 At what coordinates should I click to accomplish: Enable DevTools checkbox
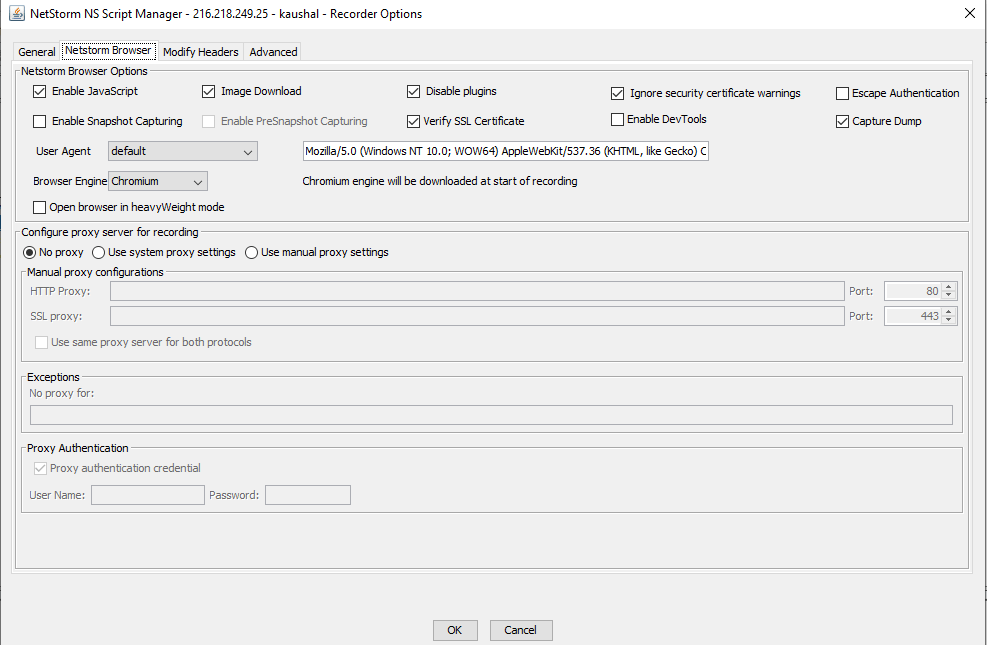coord(618,119)
